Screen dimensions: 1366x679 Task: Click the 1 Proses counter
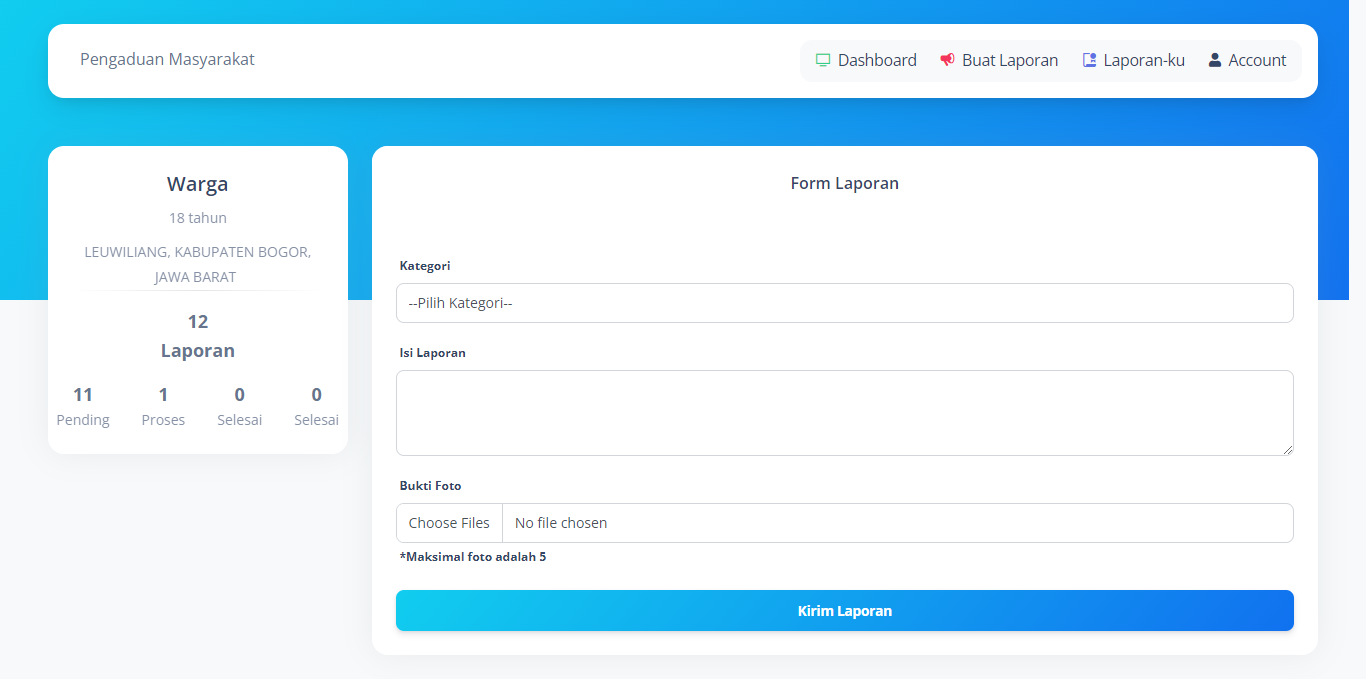[163, 406]
